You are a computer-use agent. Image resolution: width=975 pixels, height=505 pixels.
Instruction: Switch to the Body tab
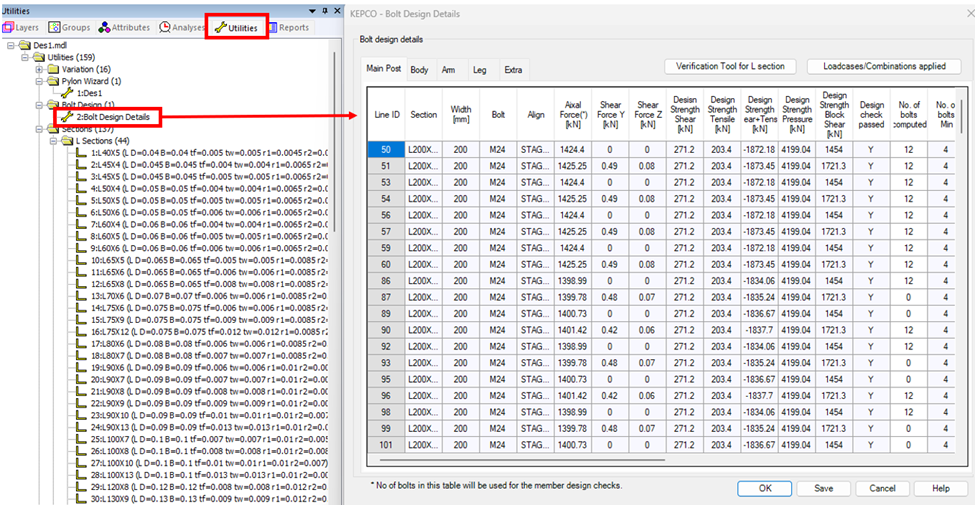pos(419,70)
